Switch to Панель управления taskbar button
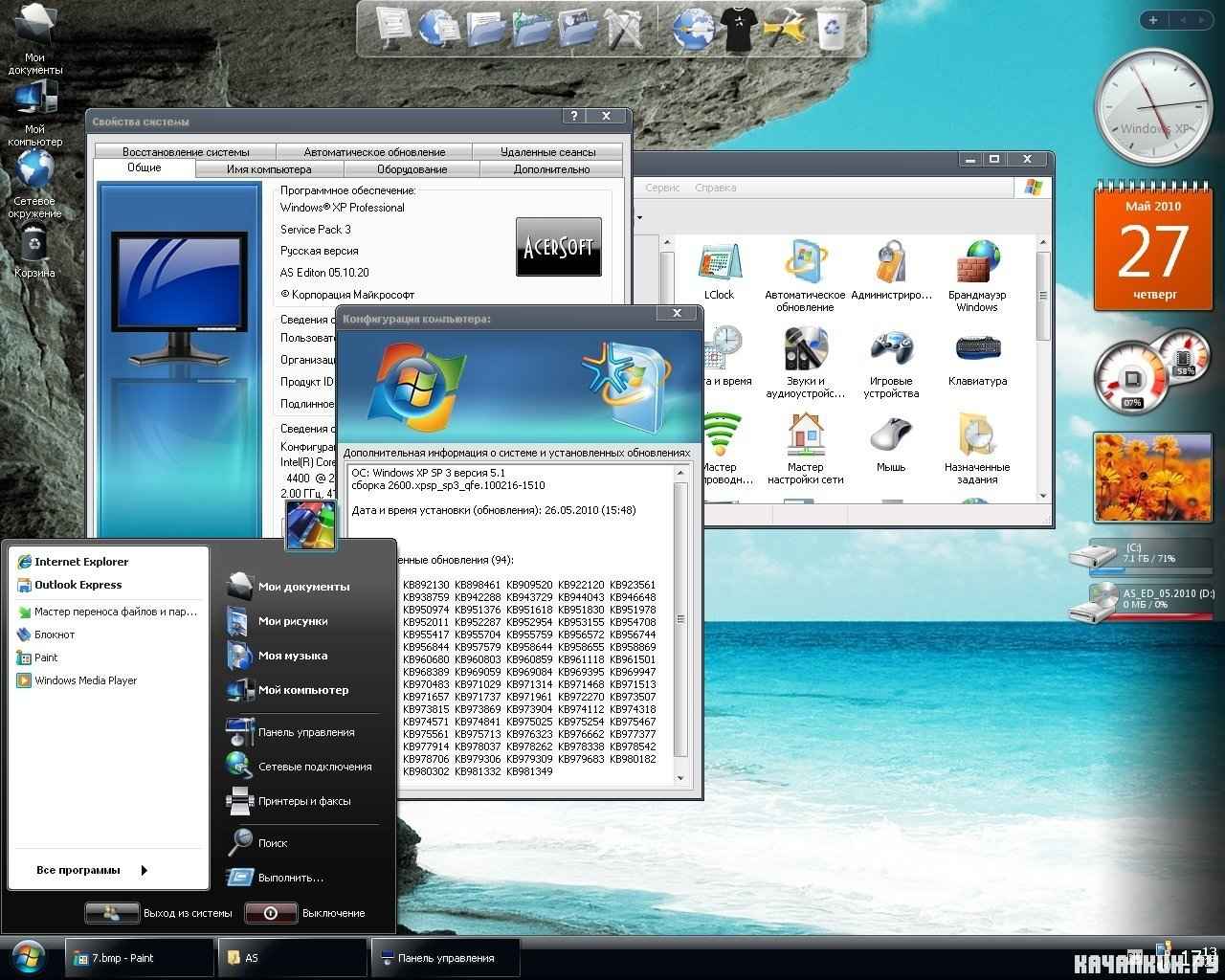 (x=446, y=958)
